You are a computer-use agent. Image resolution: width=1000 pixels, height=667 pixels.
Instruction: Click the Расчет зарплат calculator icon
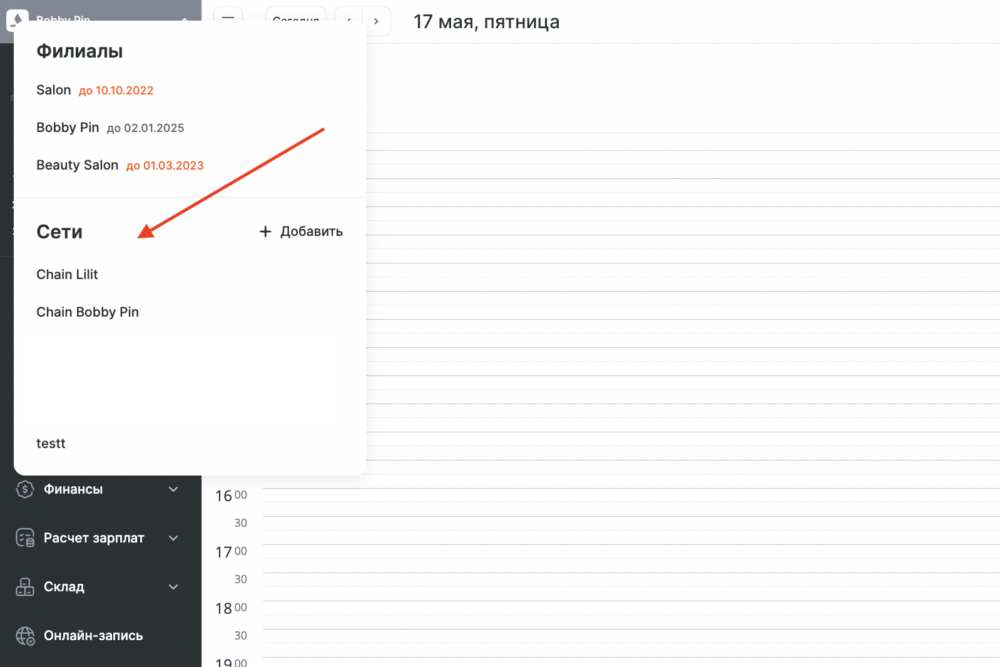click(x=25, y=538)
